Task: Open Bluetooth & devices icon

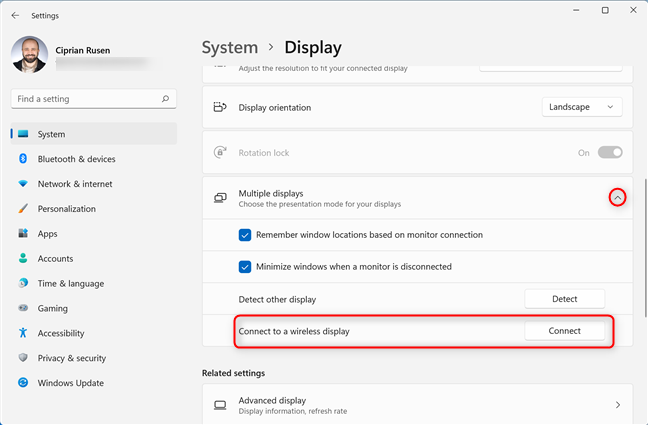Action: pos(23,159)
